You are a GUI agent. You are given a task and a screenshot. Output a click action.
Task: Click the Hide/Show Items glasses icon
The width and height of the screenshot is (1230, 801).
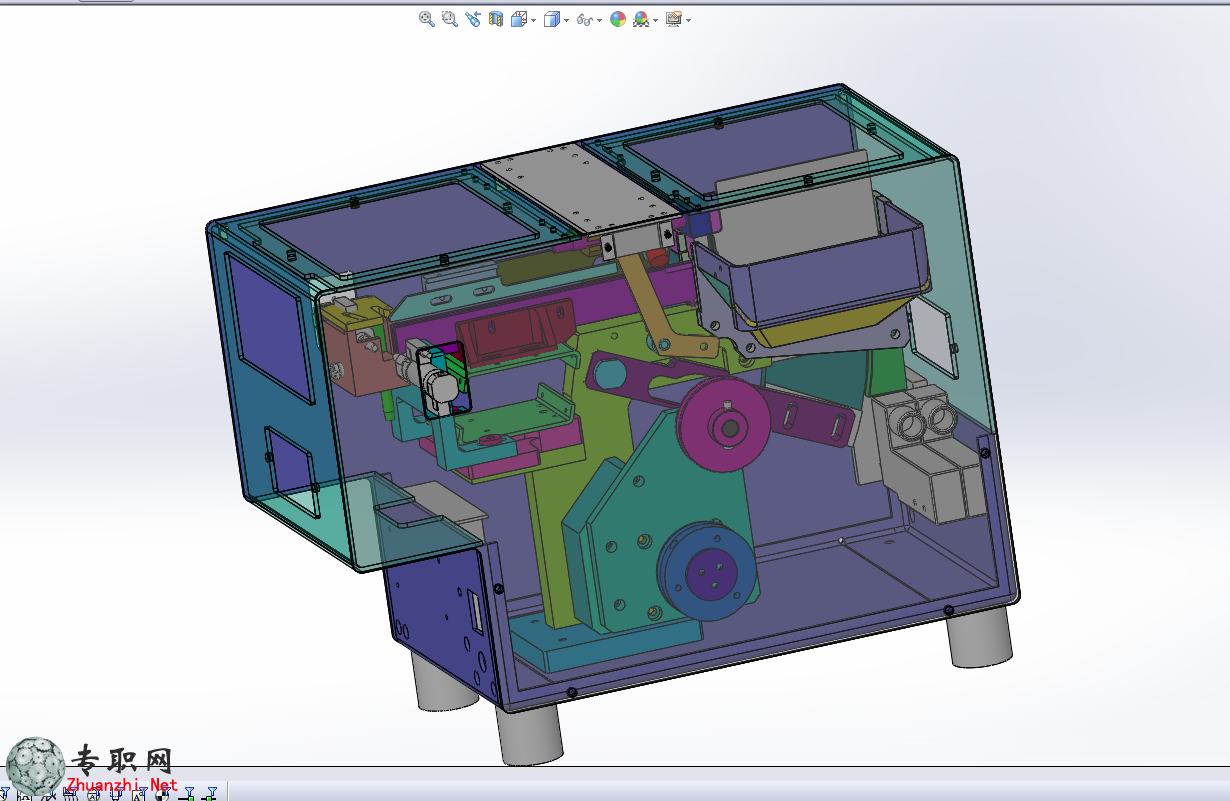click(x=585, y=19)
